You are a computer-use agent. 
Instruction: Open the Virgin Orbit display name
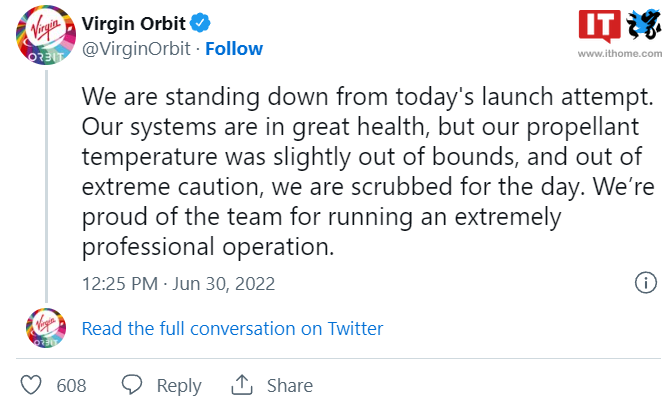(x=133, y=24)
